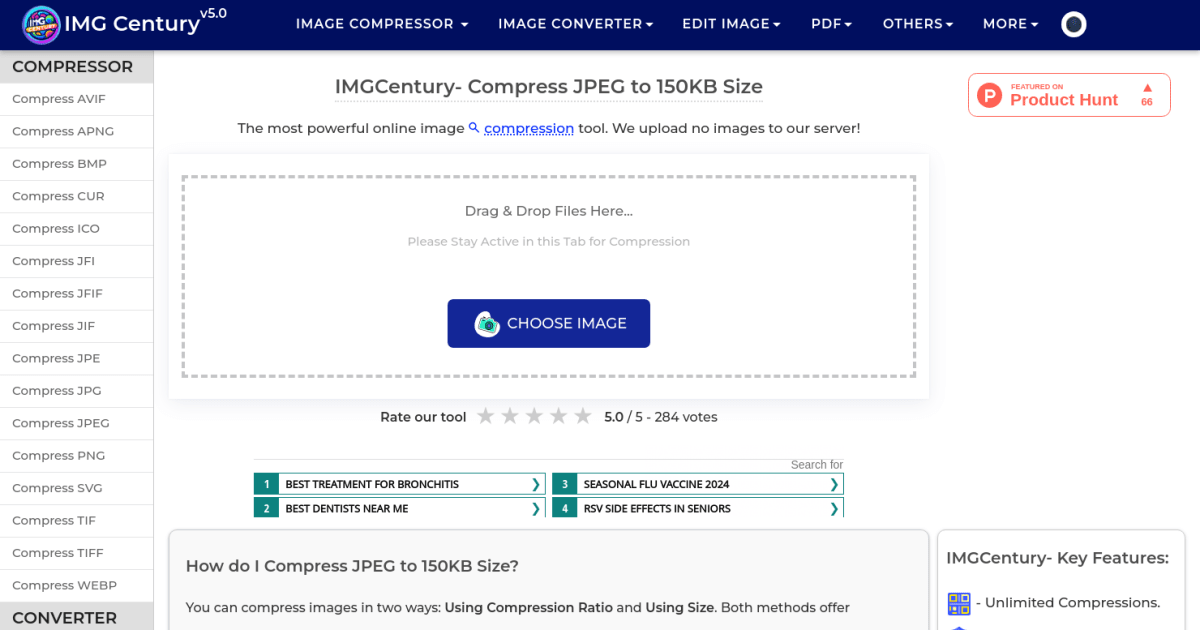Expand the RSV SIDE EFFECTS IN SENIORS chevron
The image size is (1200, 630).
click(833, 507)
